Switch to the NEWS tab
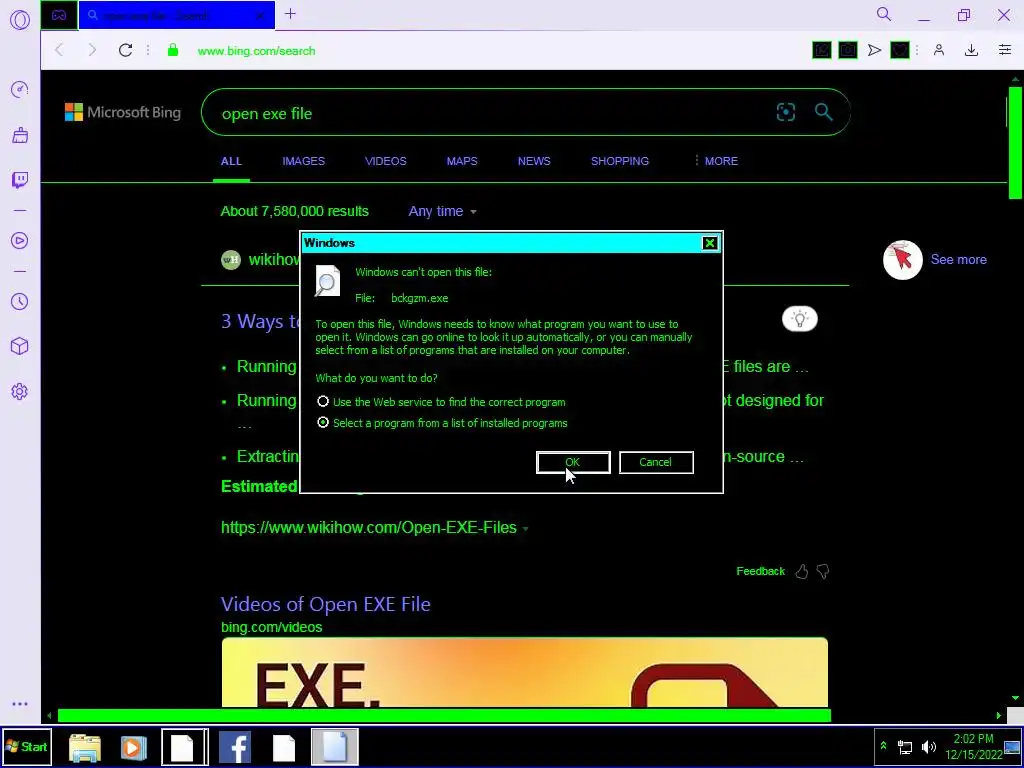Viewport: 1024px width, 768px height. click(534, 161)
